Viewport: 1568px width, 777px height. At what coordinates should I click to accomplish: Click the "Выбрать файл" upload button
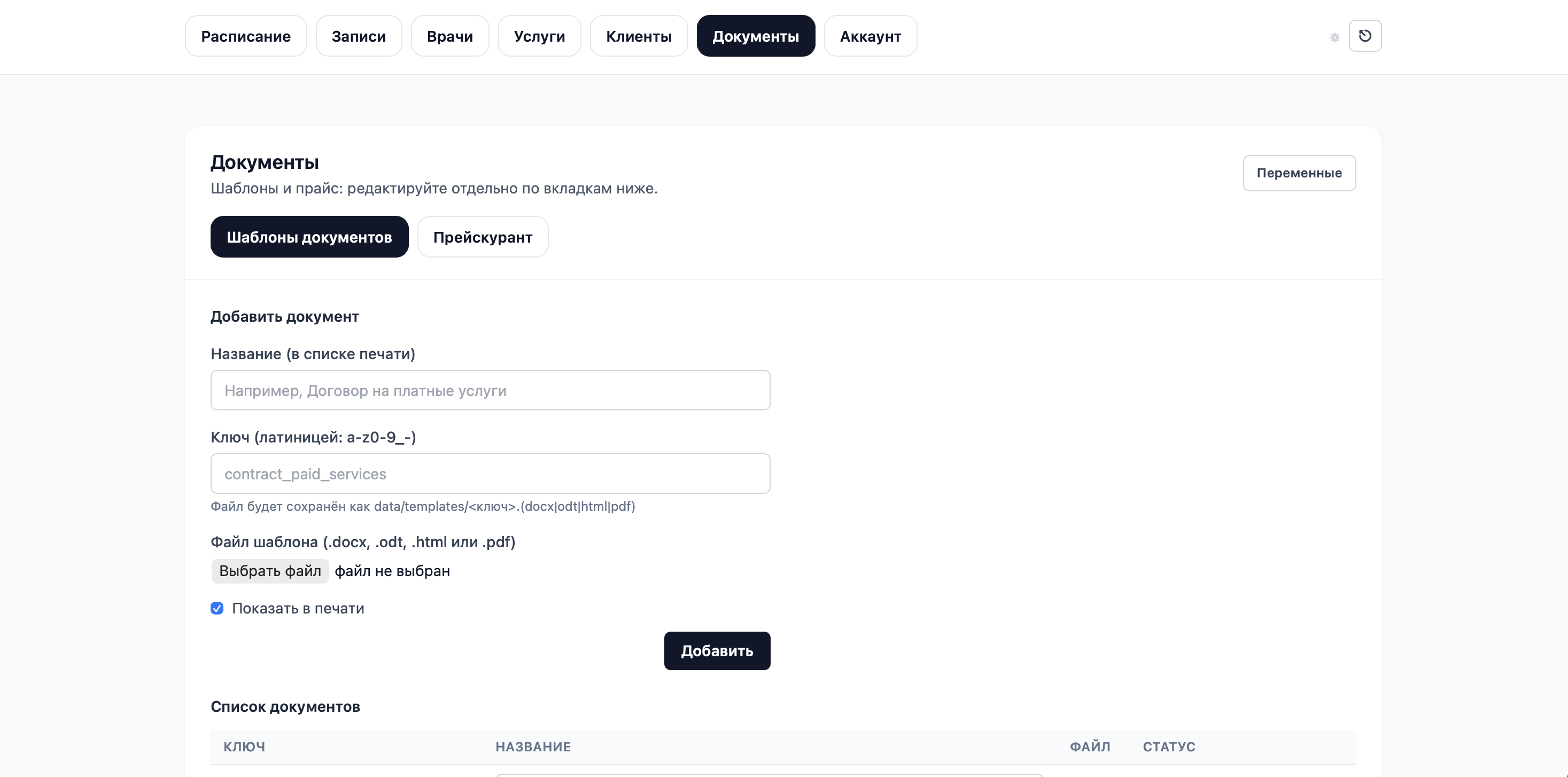tap(270, 571)
